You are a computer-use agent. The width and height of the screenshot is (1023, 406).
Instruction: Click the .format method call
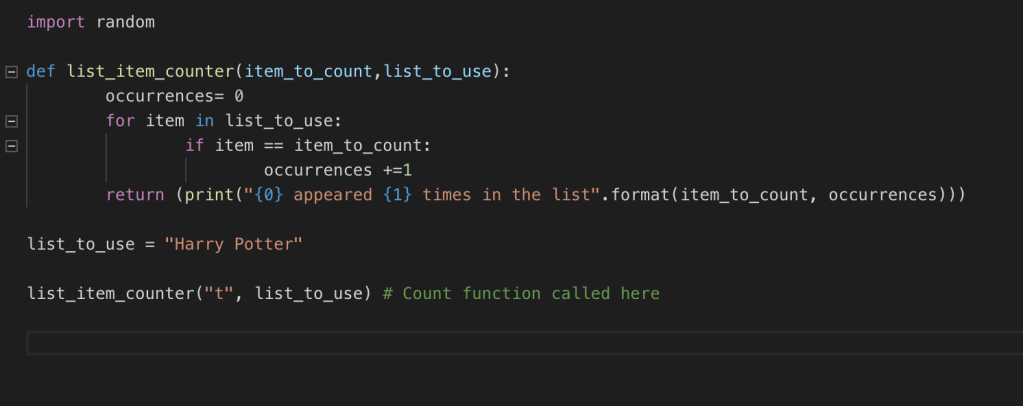(633, 195)
